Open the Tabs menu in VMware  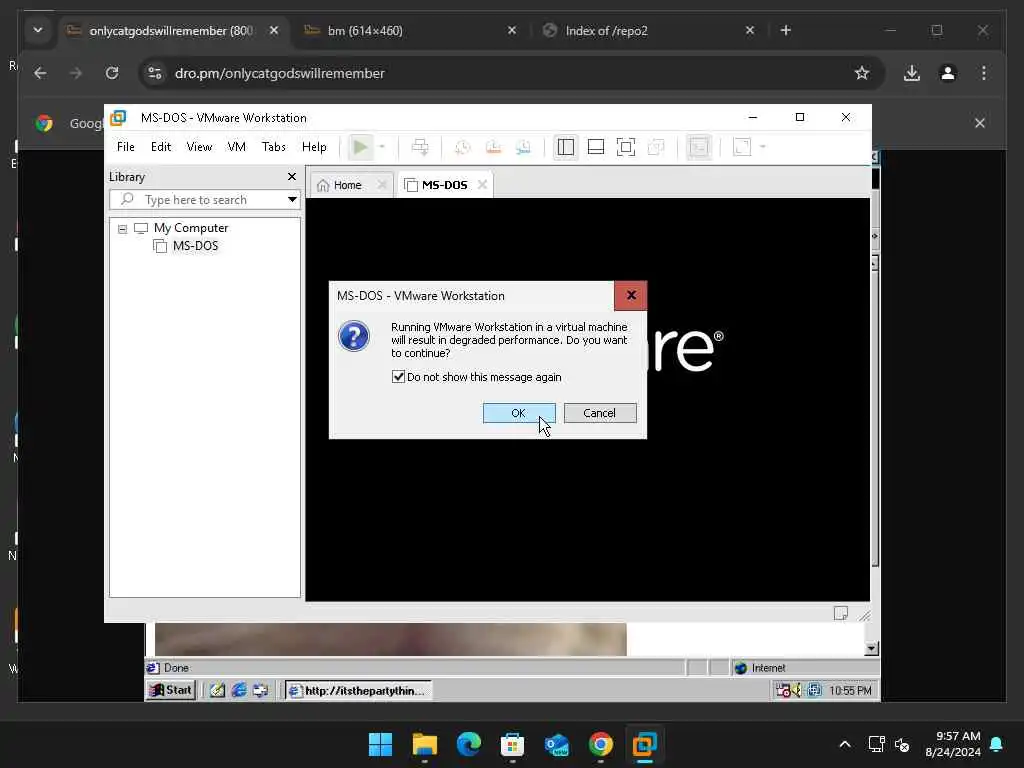[274, 147]
